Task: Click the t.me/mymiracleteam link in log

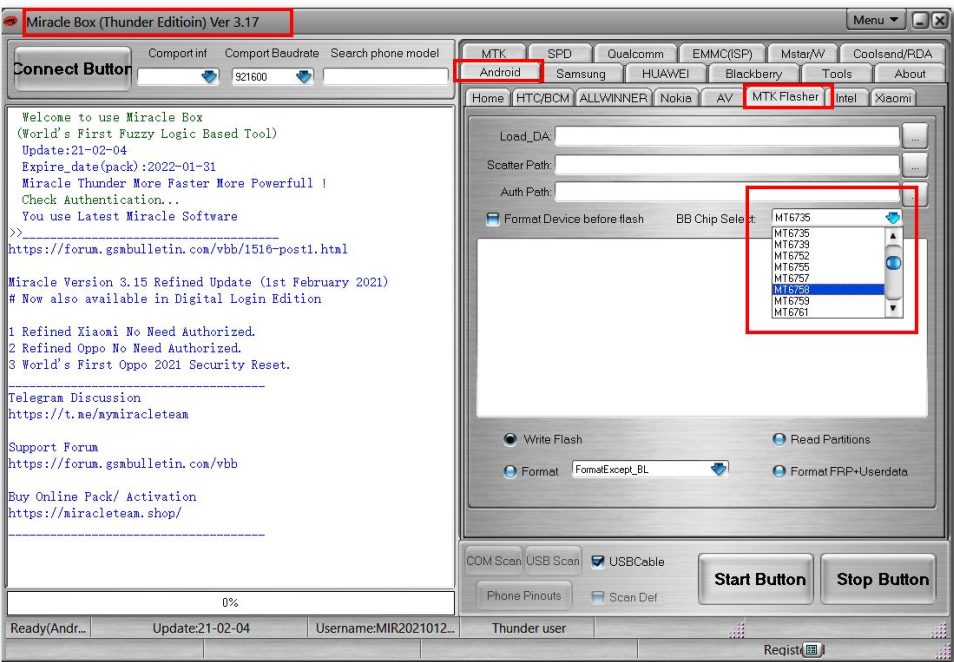Action: (99, 414)
